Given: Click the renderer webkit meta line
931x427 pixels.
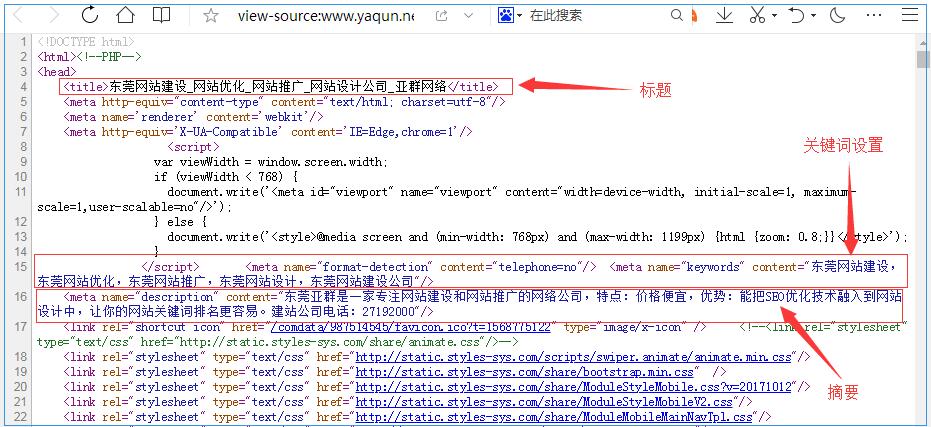Looking at the screenshot, I should click(x=194, y=117).
